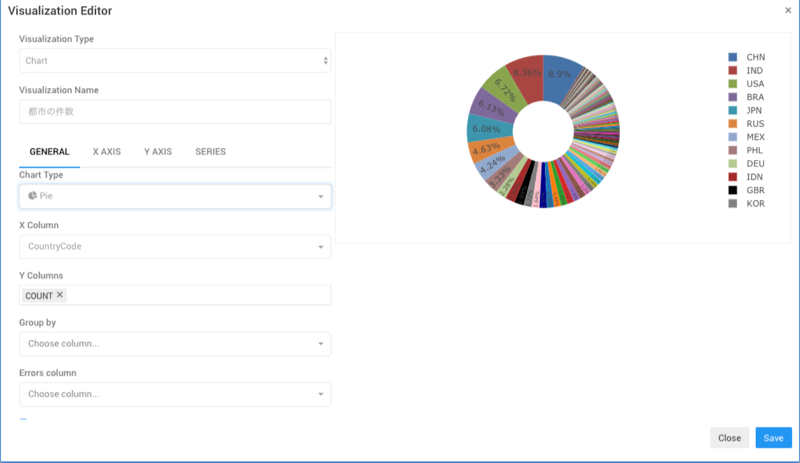Screen dimensions: 800x463
Task: Switch to the Y AXIS tab
Action: click(158, 152)
